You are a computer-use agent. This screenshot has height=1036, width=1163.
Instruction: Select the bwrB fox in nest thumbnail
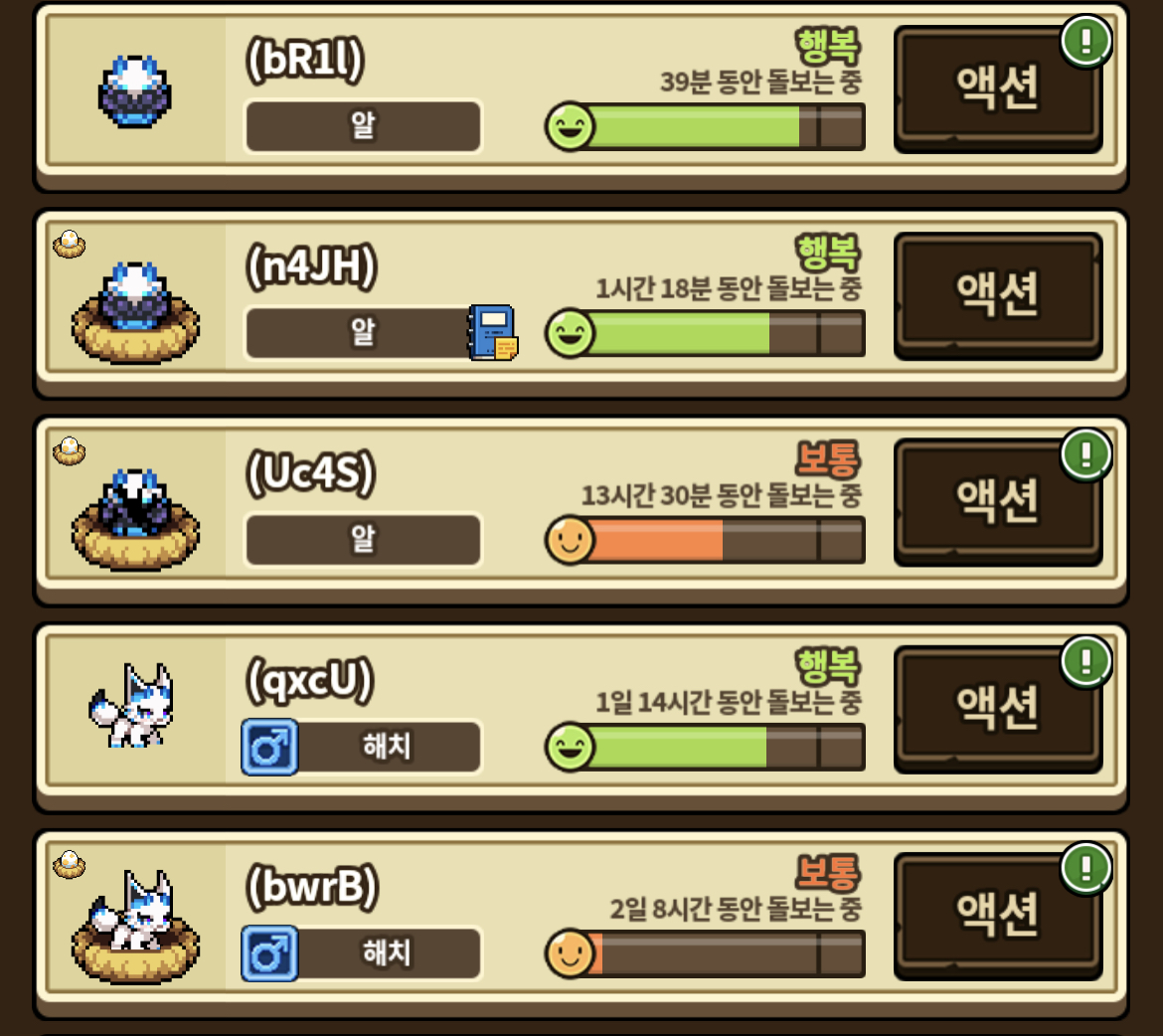click(x=135, y=927)
